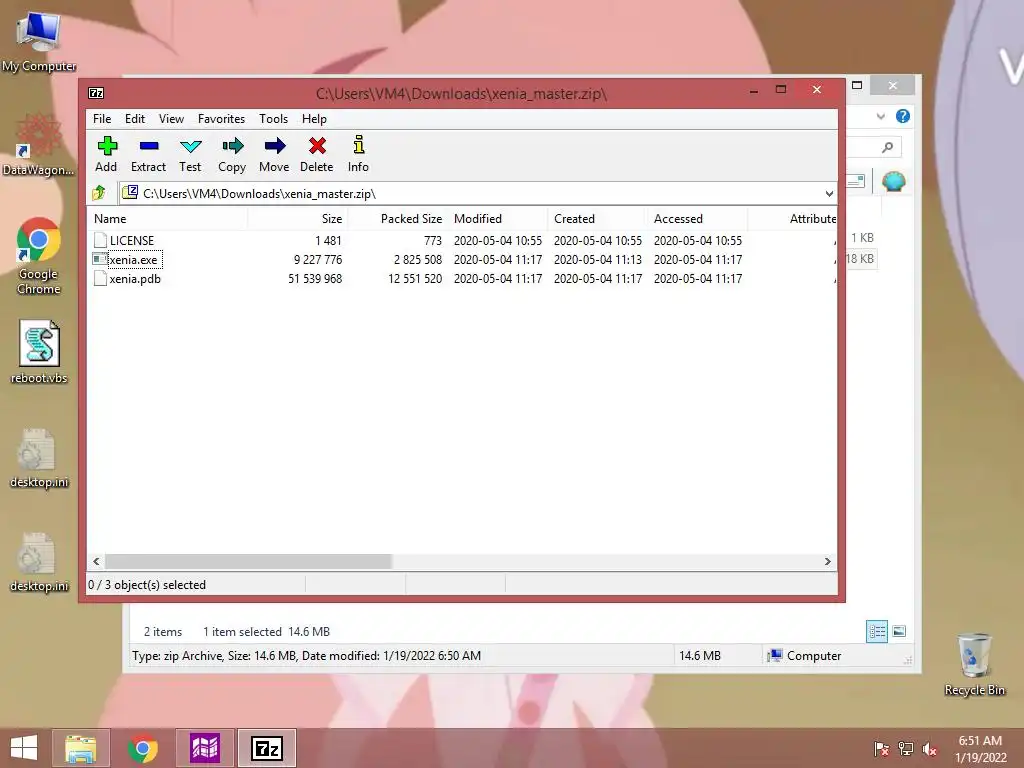Open the Edit menu
This screenshot has height=768, width=1024.
[135, 119]
